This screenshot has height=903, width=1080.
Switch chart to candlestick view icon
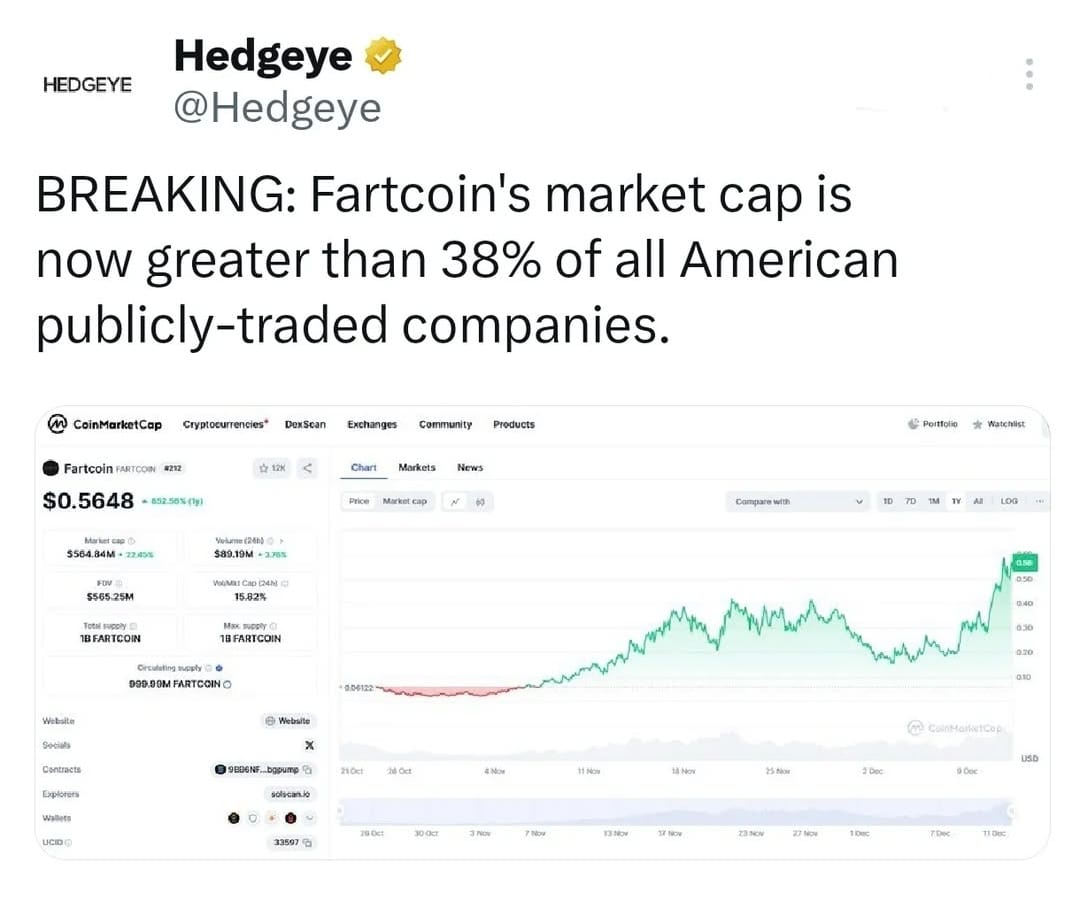coord(480,502)
